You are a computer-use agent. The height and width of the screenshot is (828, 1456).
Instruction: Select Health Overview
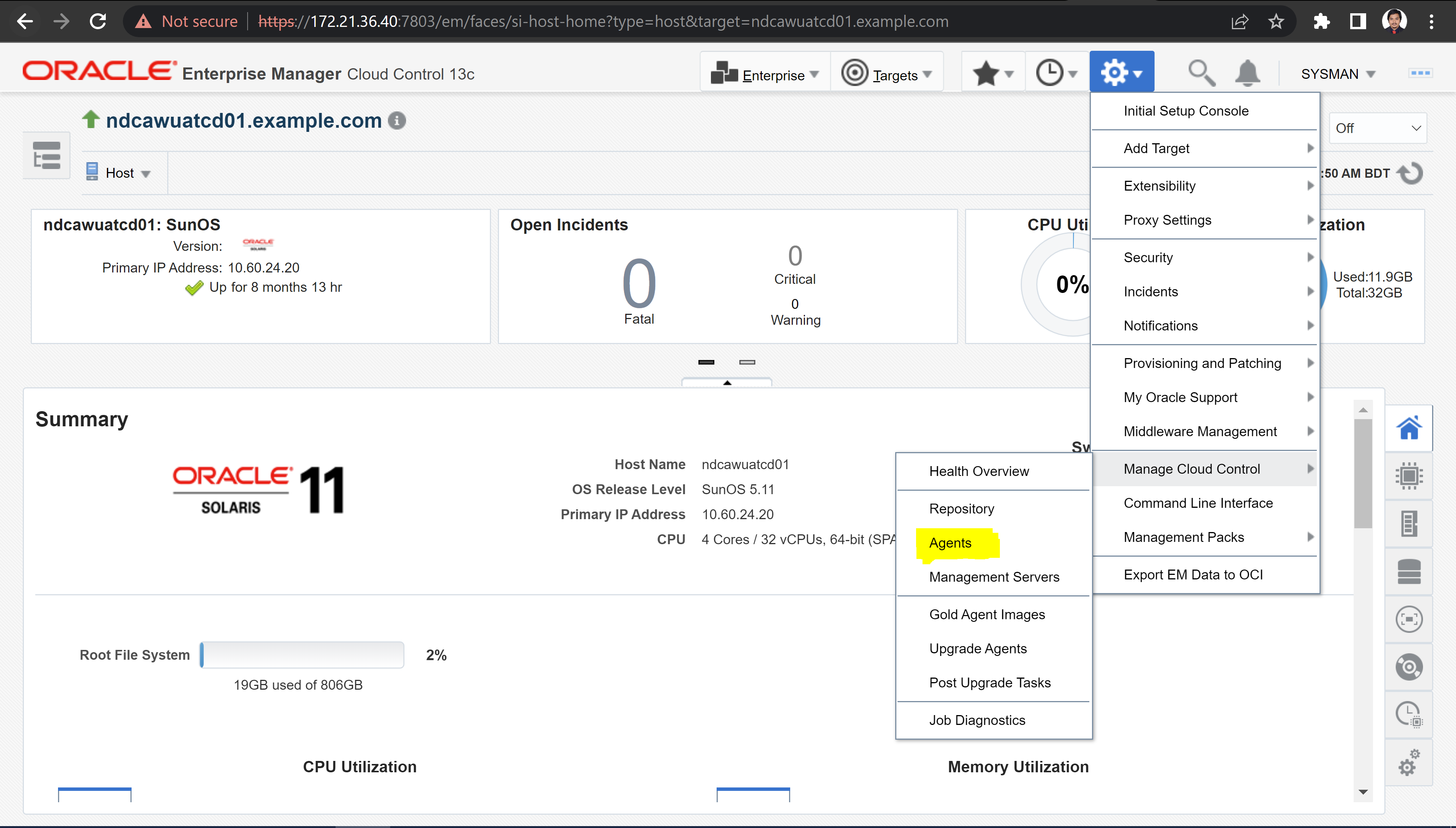pos(993,471)
